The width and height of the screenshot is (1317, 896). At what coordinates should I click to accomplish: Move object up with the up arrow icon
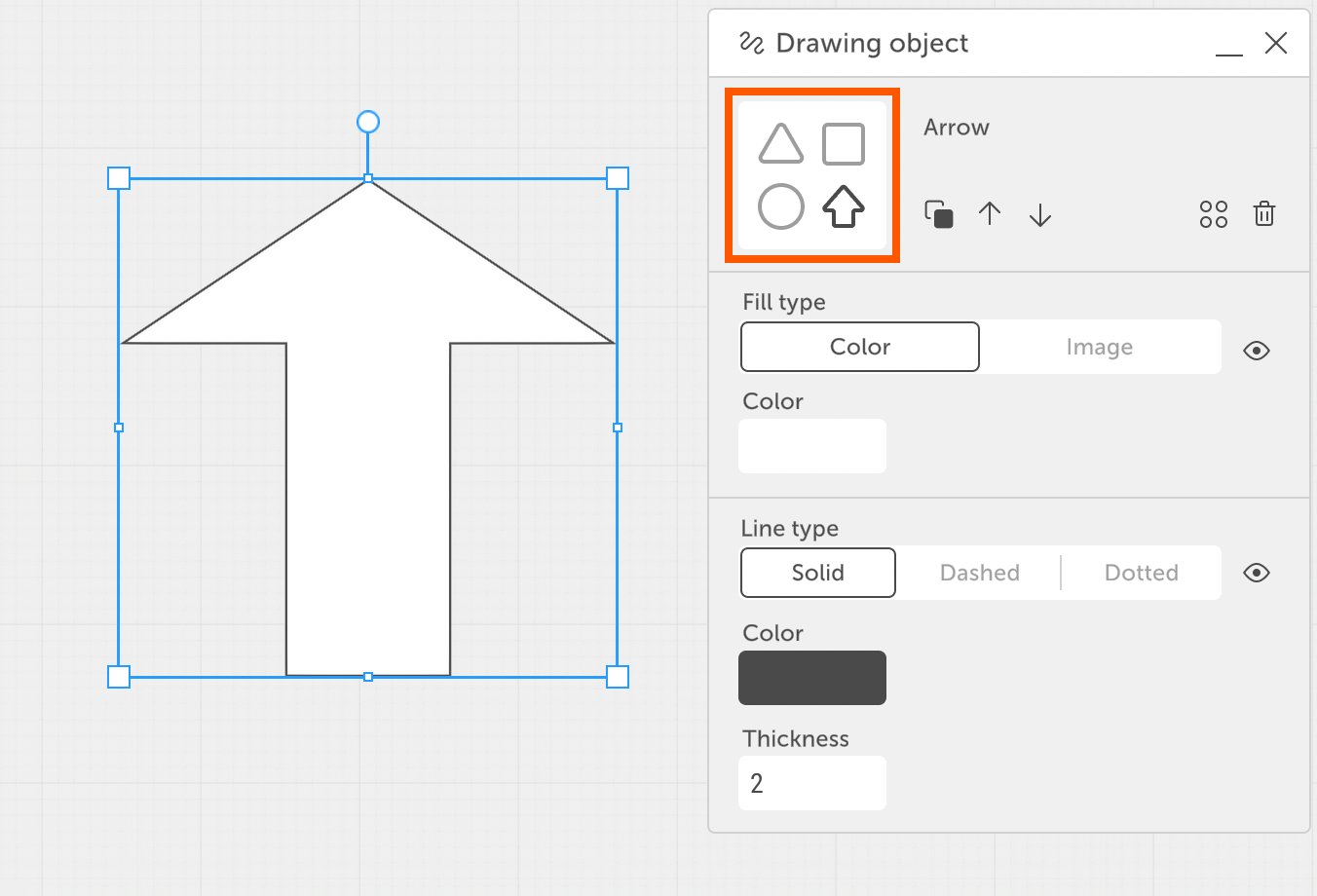[x=990, y=214]
